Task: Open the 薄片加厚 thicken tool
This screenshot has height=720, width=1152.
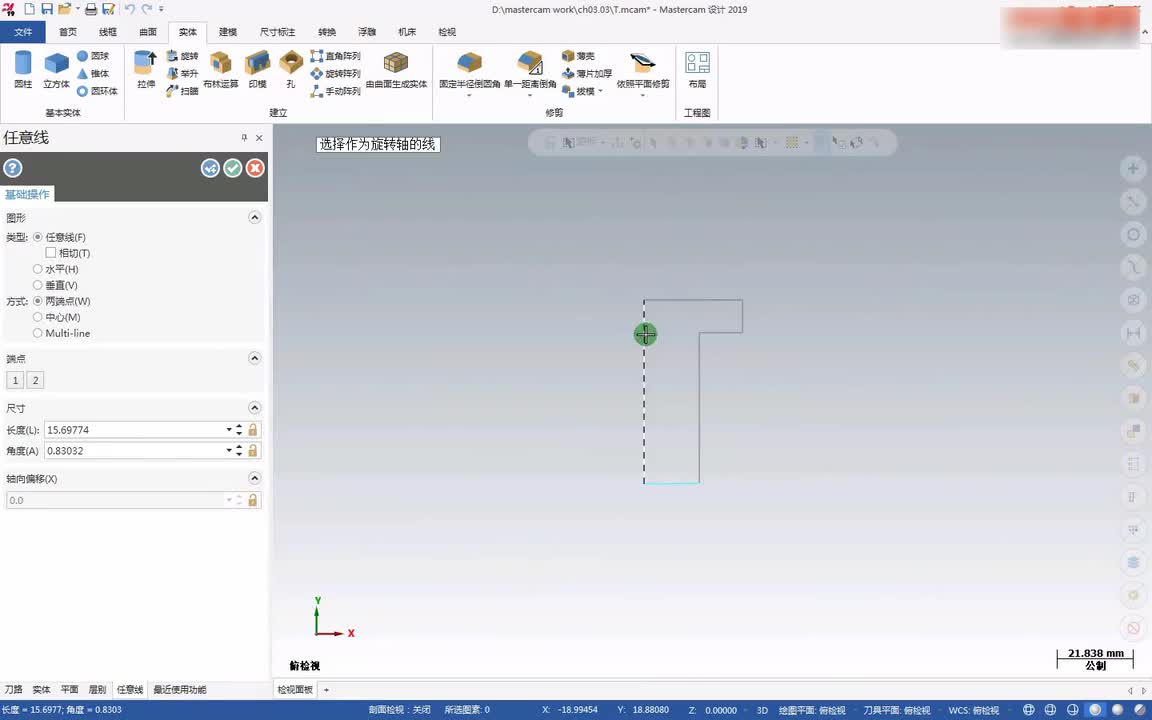Action: point(586,73)
